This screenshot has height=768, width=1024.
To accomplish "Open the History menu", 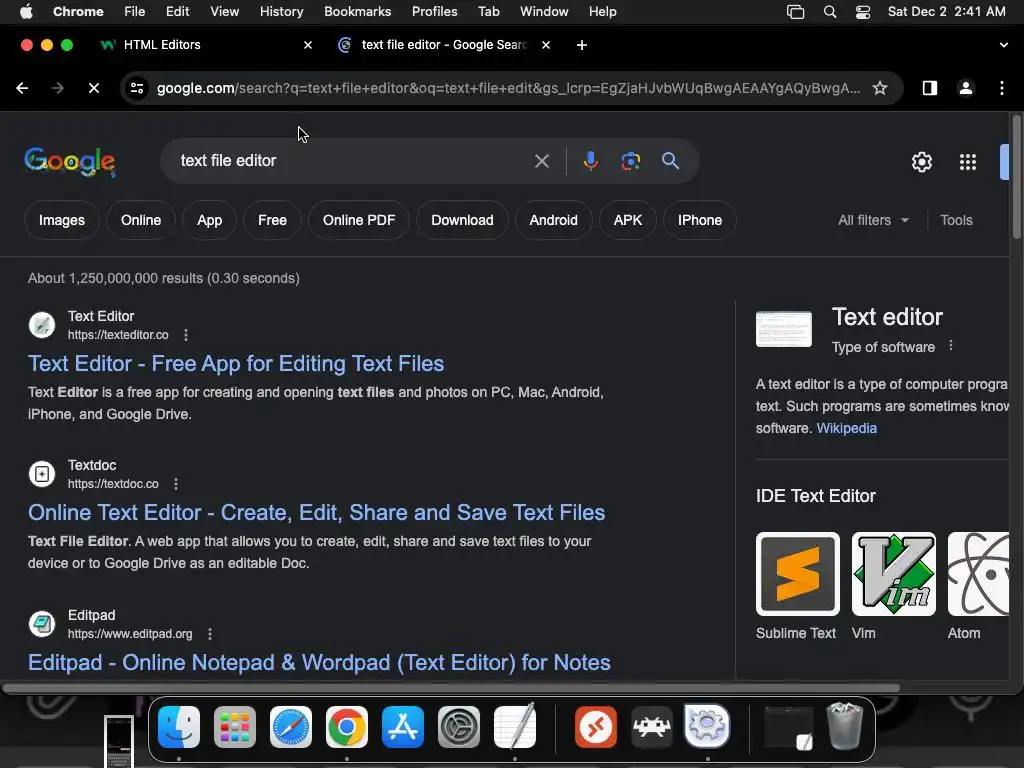I will pos(281,12).
